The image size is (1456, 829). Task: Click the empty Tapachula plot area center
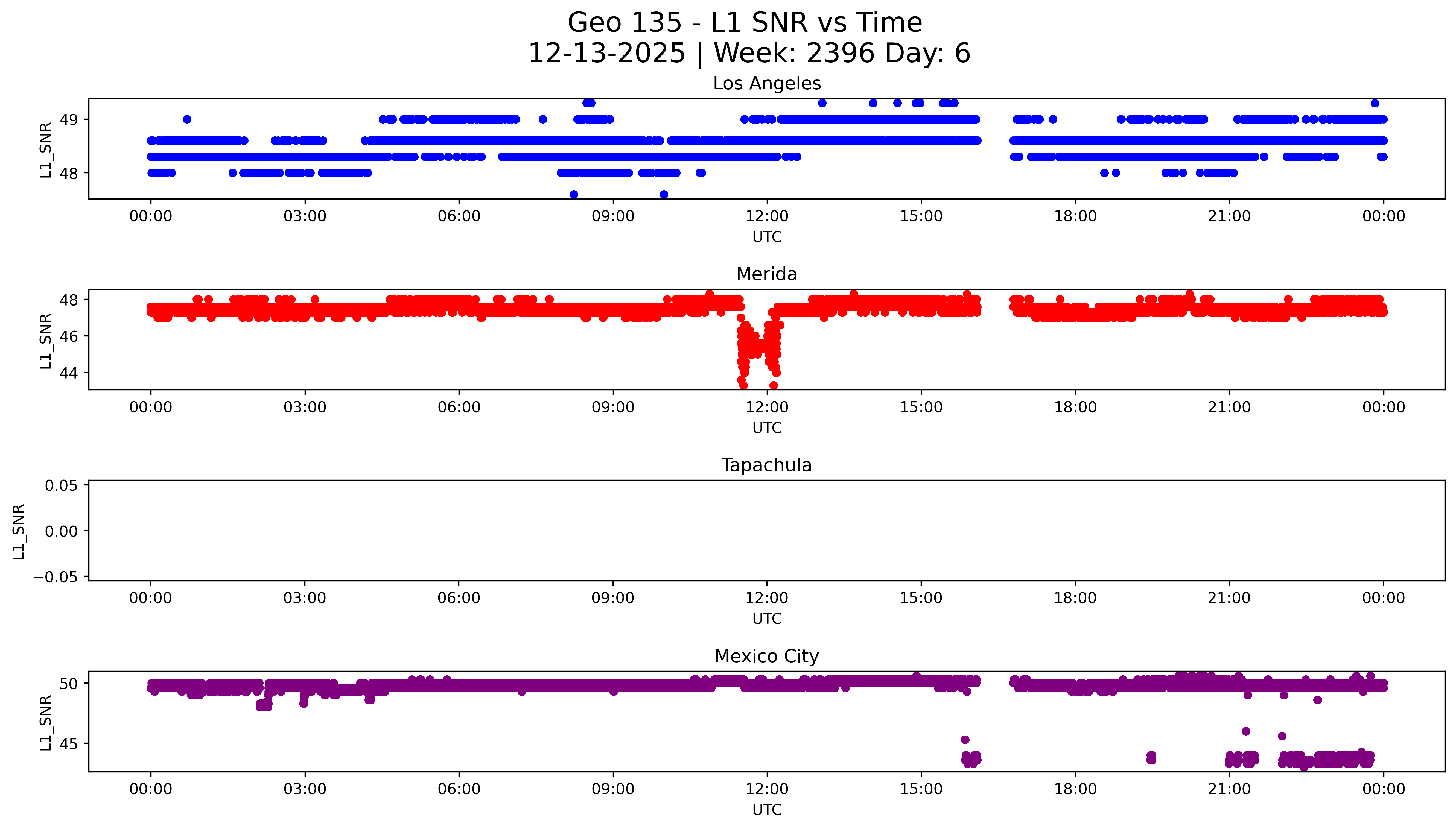(766, 531)
